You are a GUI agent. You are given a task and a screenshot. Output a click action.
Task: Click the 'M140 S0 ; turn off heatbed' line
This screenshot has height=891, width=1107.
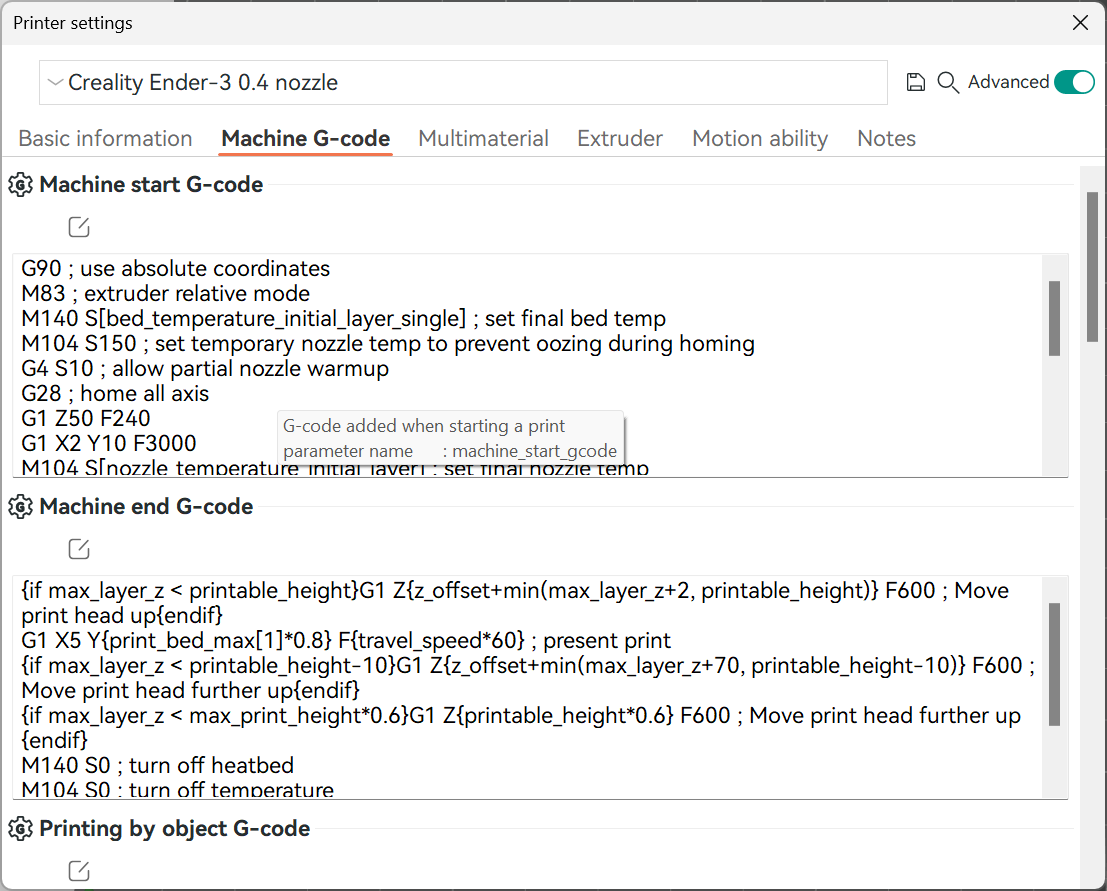(157, 765)
